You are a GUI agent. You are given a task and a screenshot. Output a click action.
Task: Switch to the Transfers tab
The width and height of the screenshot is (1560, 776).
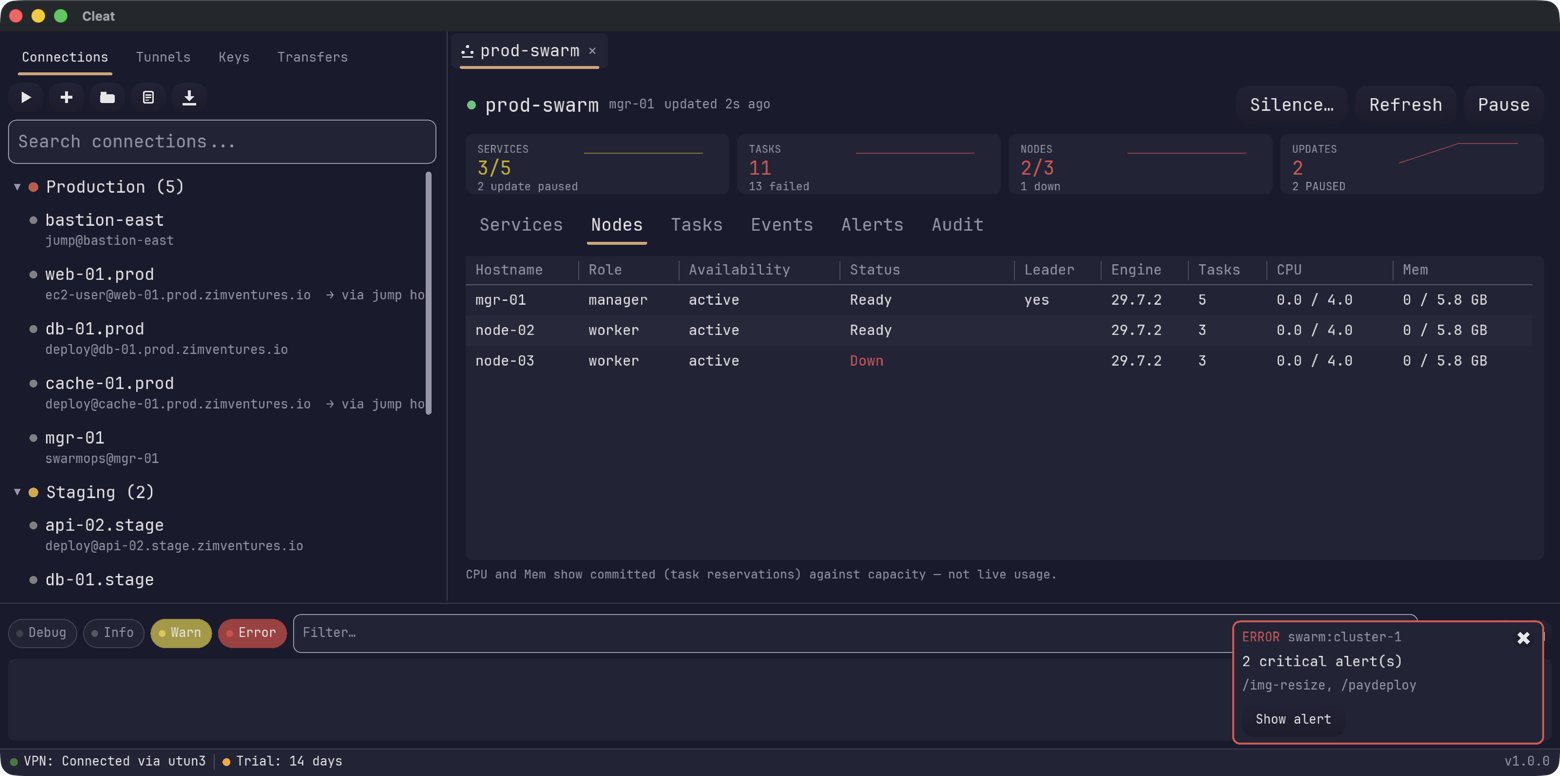tap(312, 57)
